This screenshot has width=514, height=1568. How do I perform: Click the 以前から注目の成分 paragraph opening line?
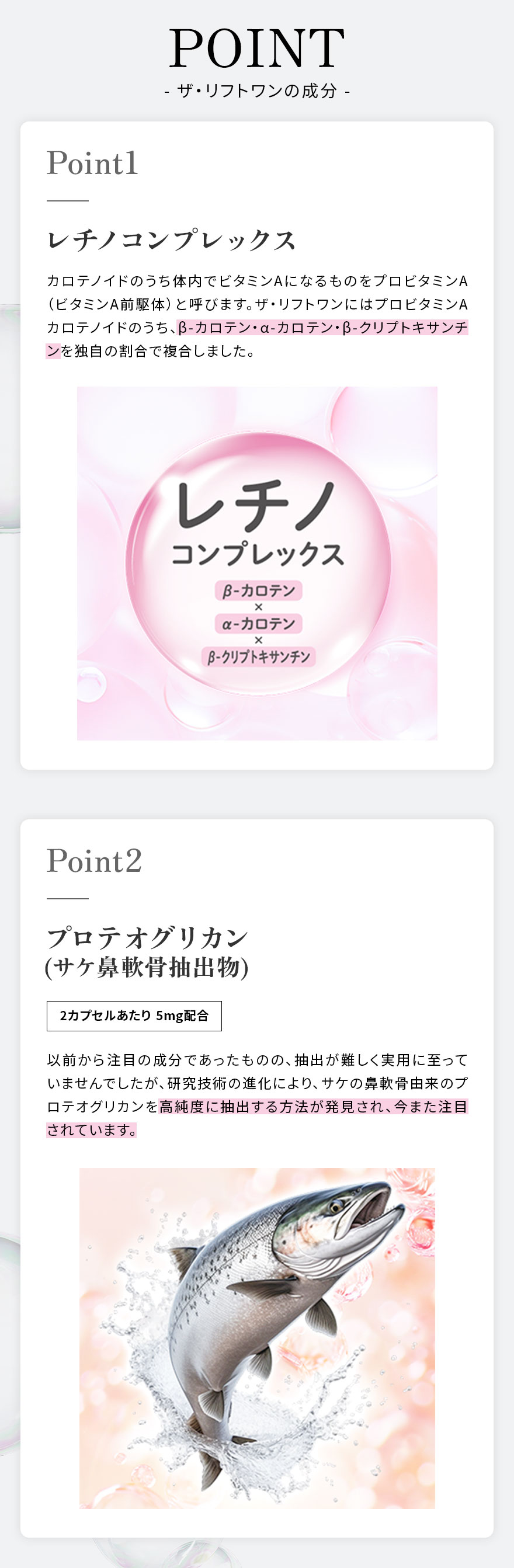point(257,1061)
